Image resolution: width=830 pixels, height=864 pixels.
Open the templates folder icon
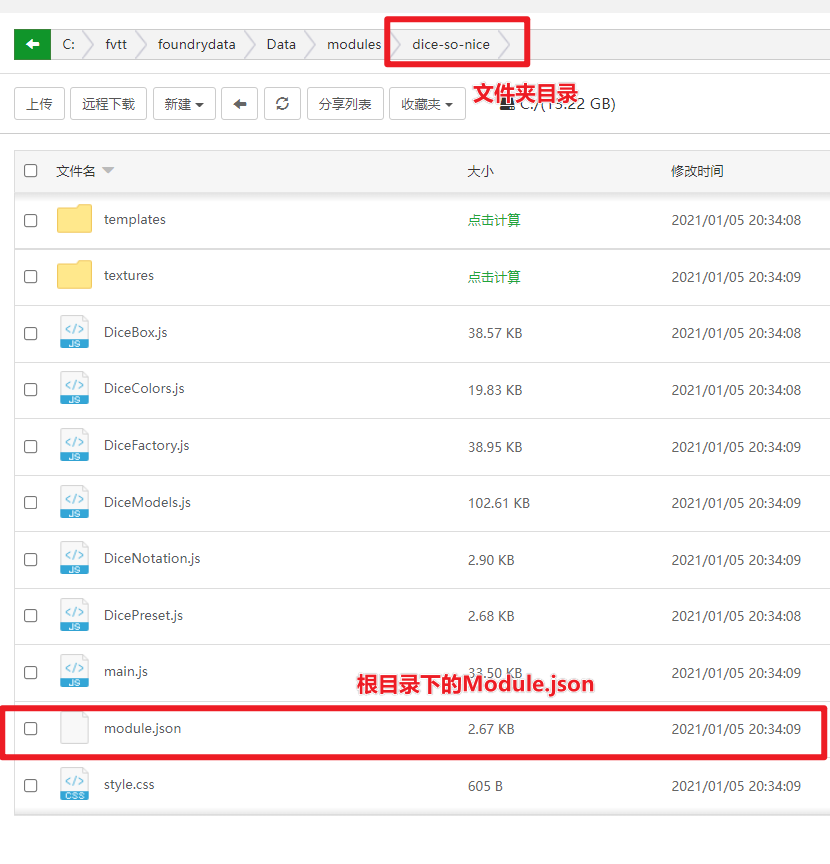[x=74, y=220]
